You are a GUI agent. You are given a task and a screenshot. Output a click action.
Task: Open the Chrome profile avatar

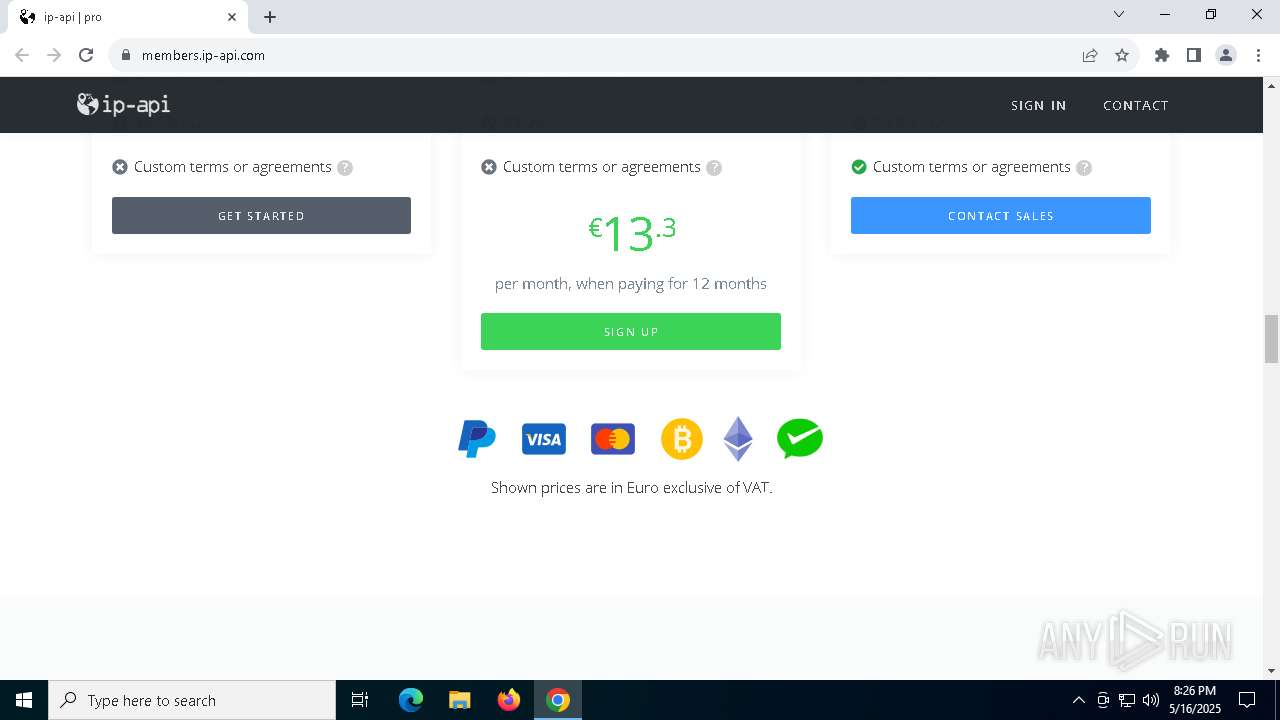click(x=1226, y=55)
